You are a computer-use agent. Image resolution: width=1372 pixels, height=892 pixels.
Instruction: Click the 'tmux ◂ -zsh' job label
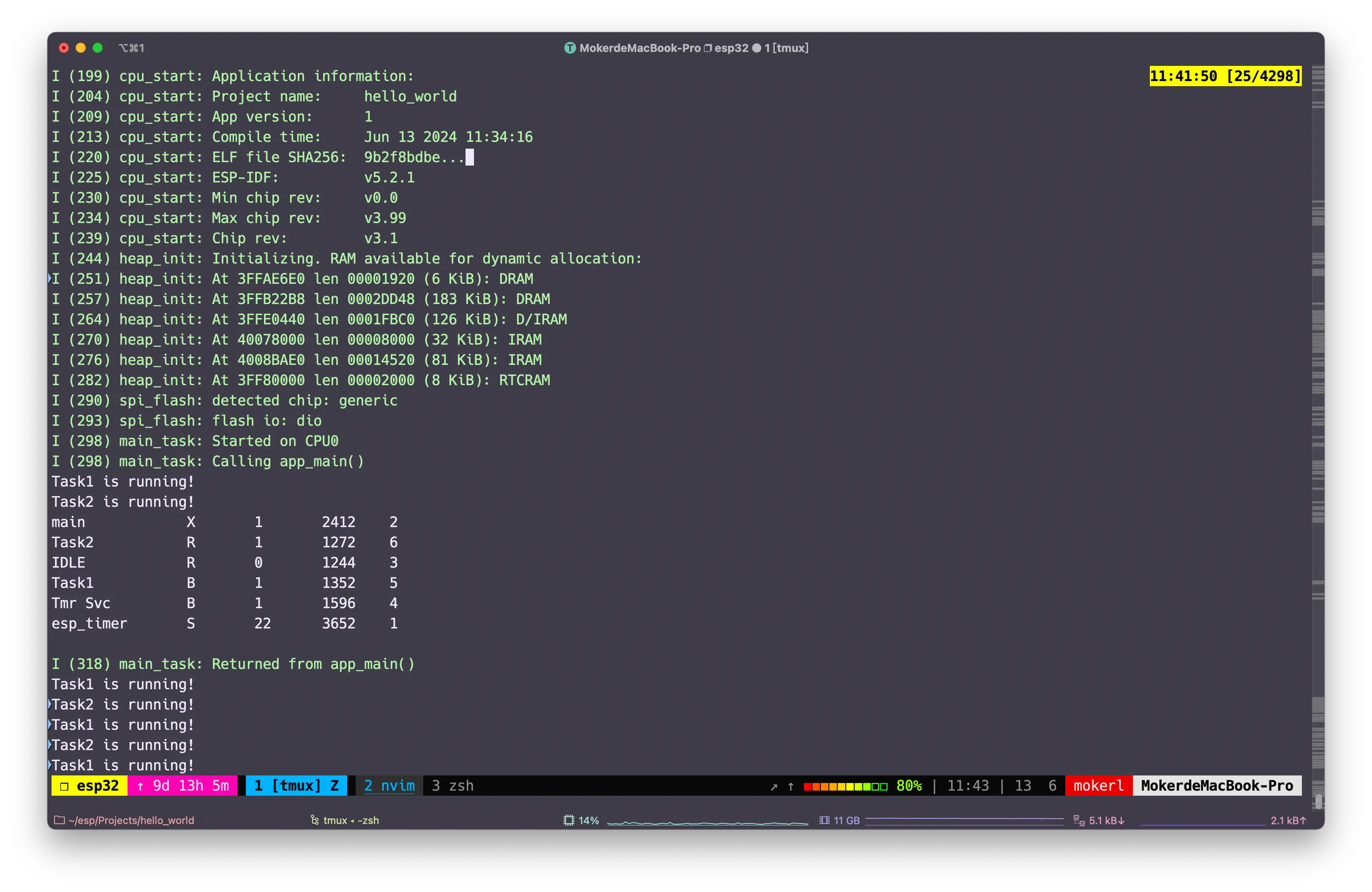tap(351, 820)
